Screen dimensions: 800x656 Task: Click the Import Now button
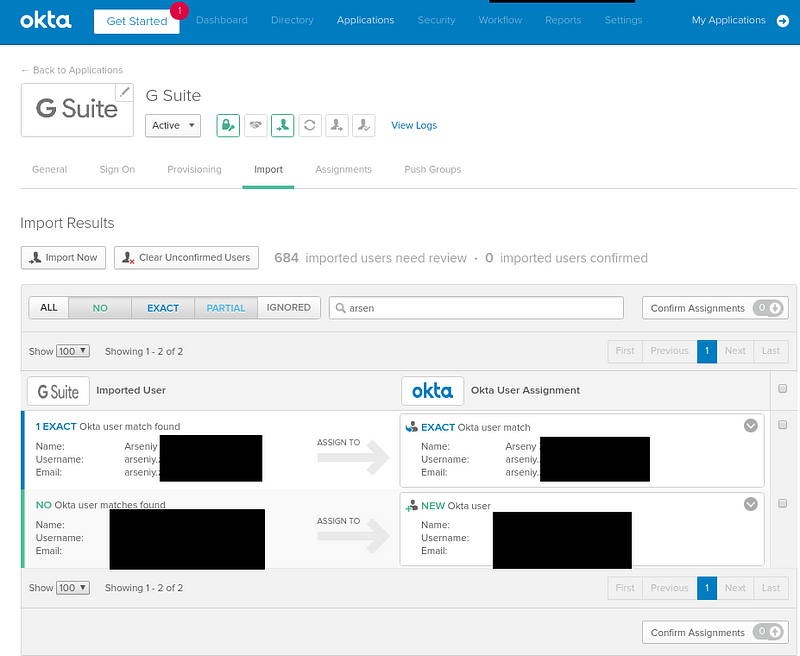tap(63, 258)
